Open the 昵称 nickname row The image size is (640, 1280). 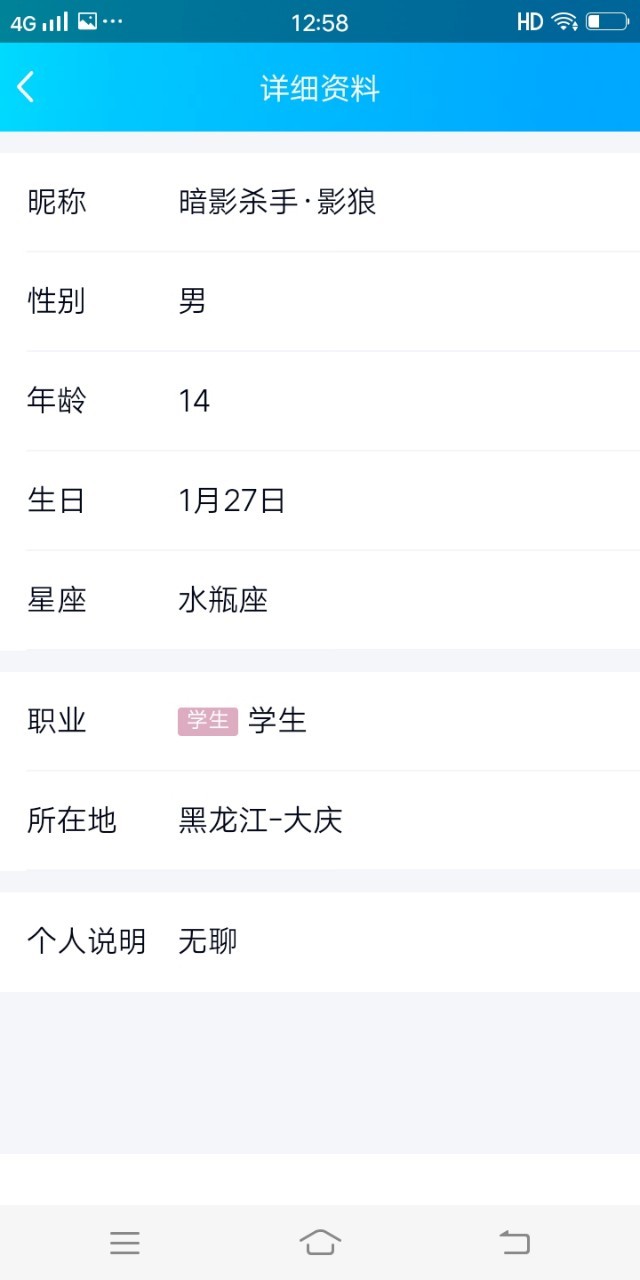pos(320,202)
